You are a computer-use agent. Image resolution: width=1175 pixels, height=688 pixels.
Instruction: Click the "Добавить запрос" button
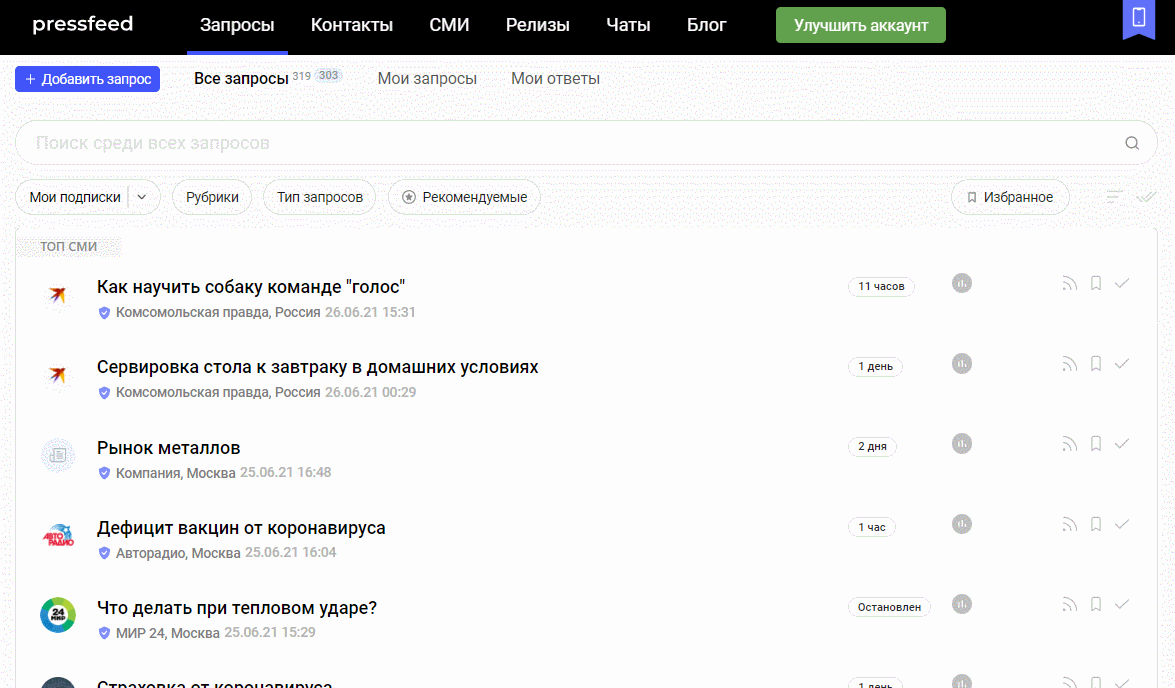pos(87,78)
